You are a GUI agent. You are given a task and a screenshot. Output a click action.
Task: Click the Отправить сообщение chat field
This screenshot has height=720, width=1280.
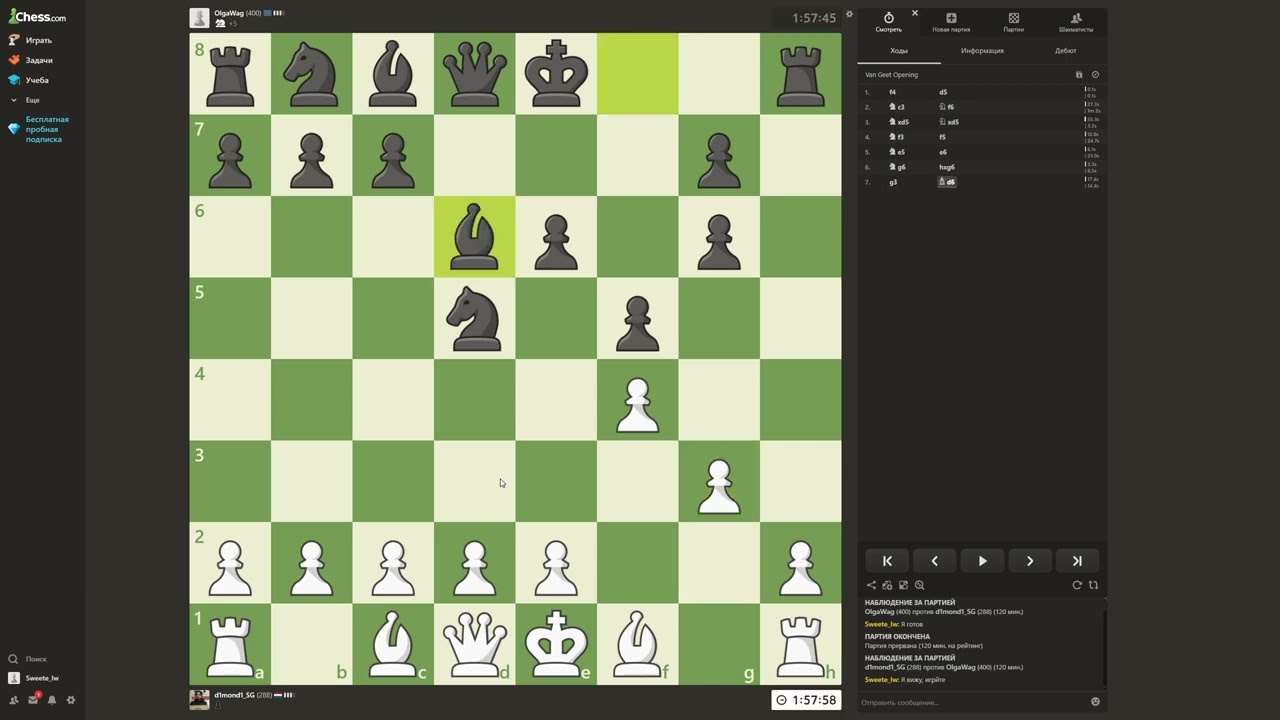point(972,702)
